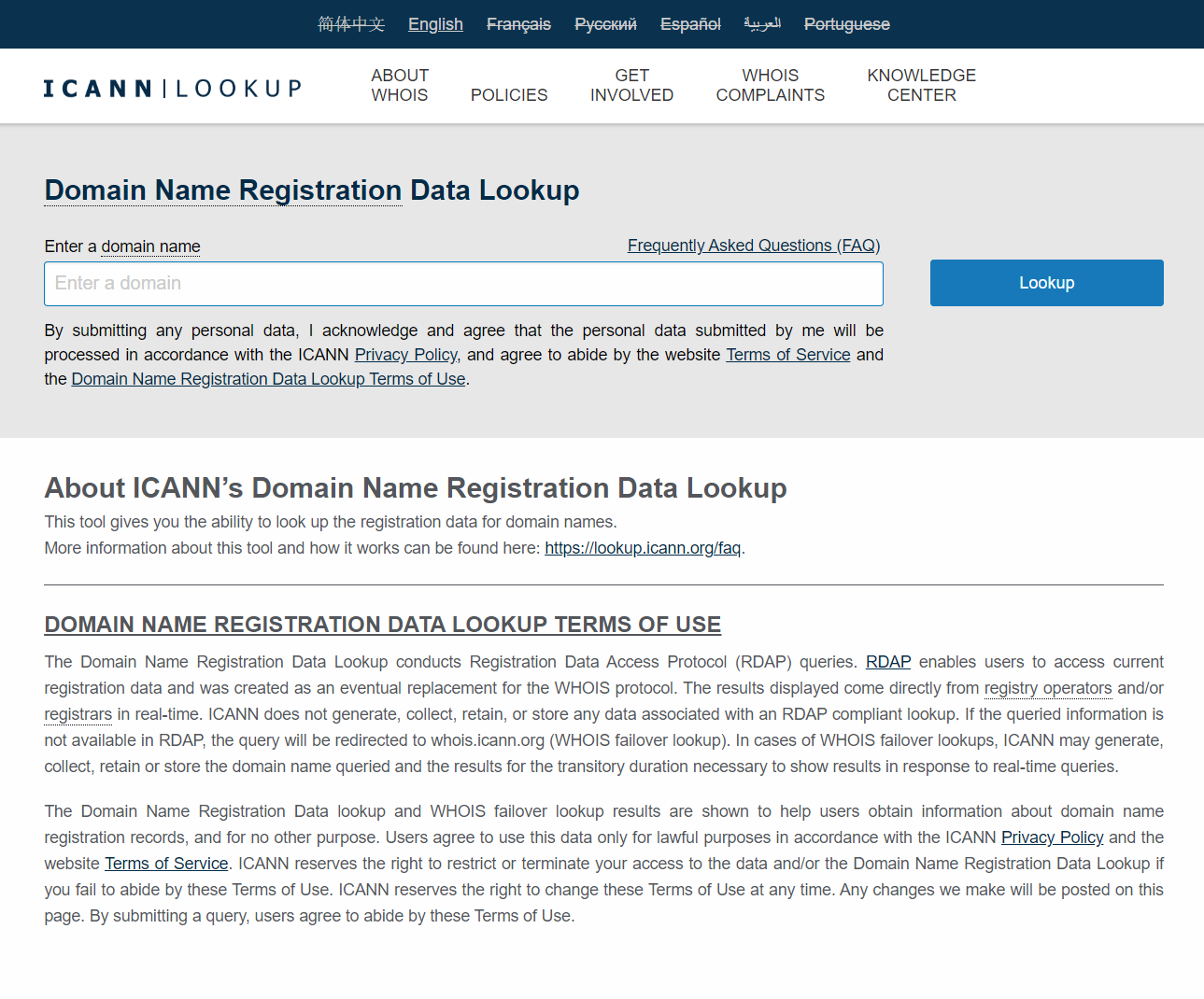Switch language to Русский
This screenshot has width=1204, height=999.
605,24
